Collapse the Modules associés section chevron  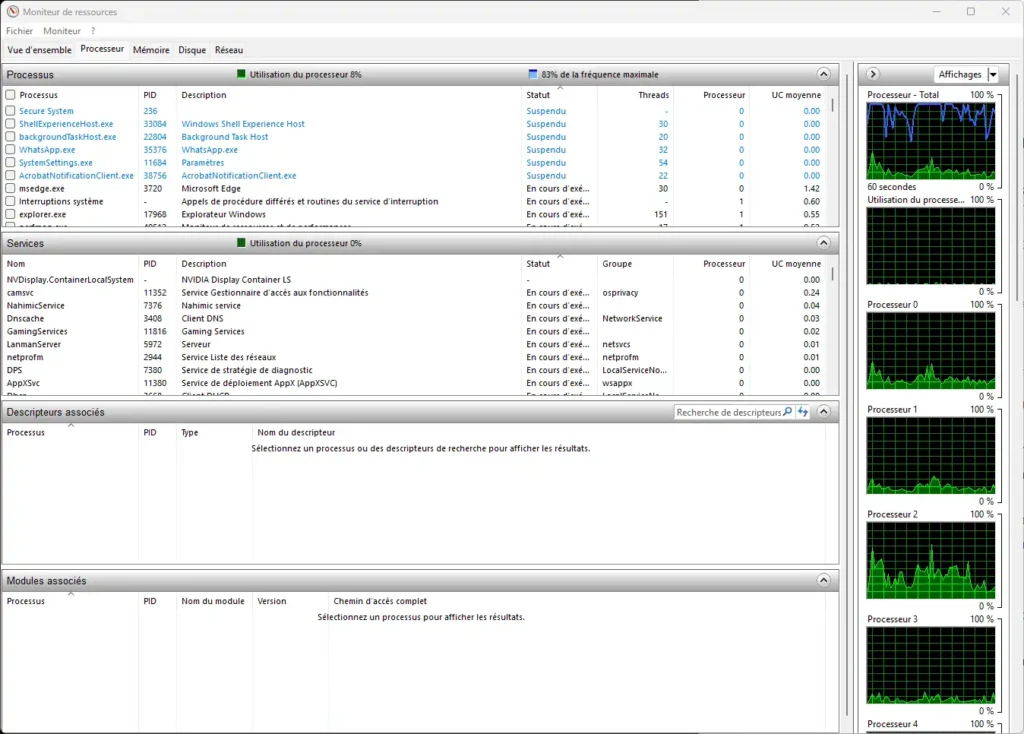823,580
